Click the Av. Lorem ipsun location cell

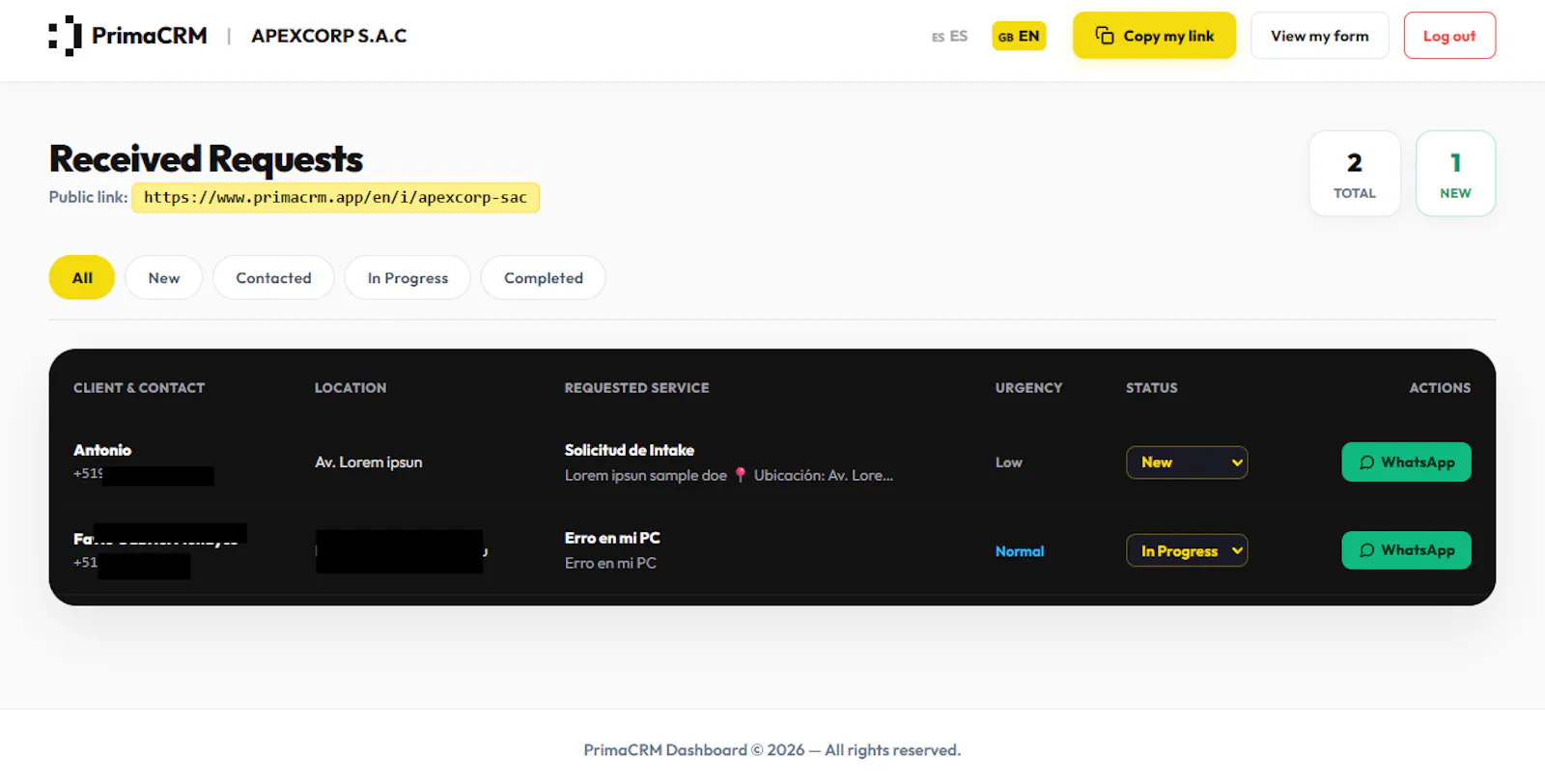(x=369, y=462)
